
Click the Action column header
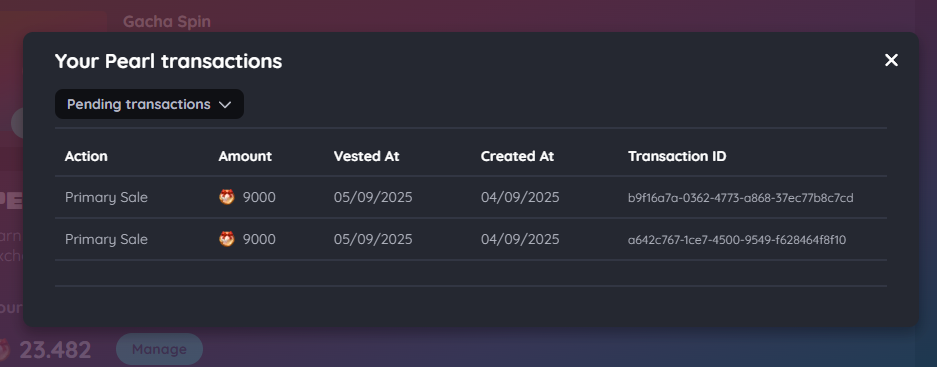(86, 156)
